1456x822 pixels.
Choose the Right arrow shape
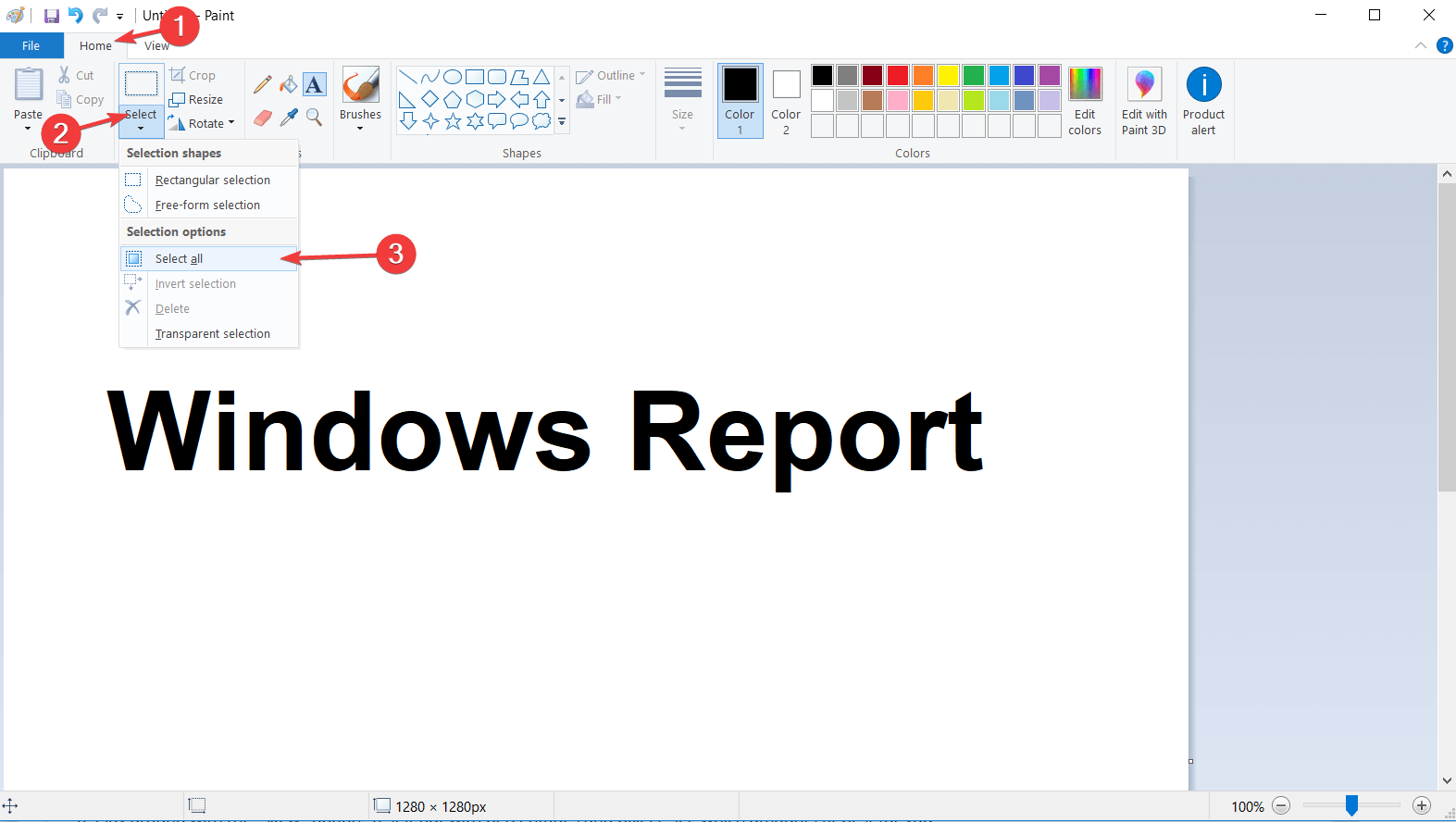497,99
